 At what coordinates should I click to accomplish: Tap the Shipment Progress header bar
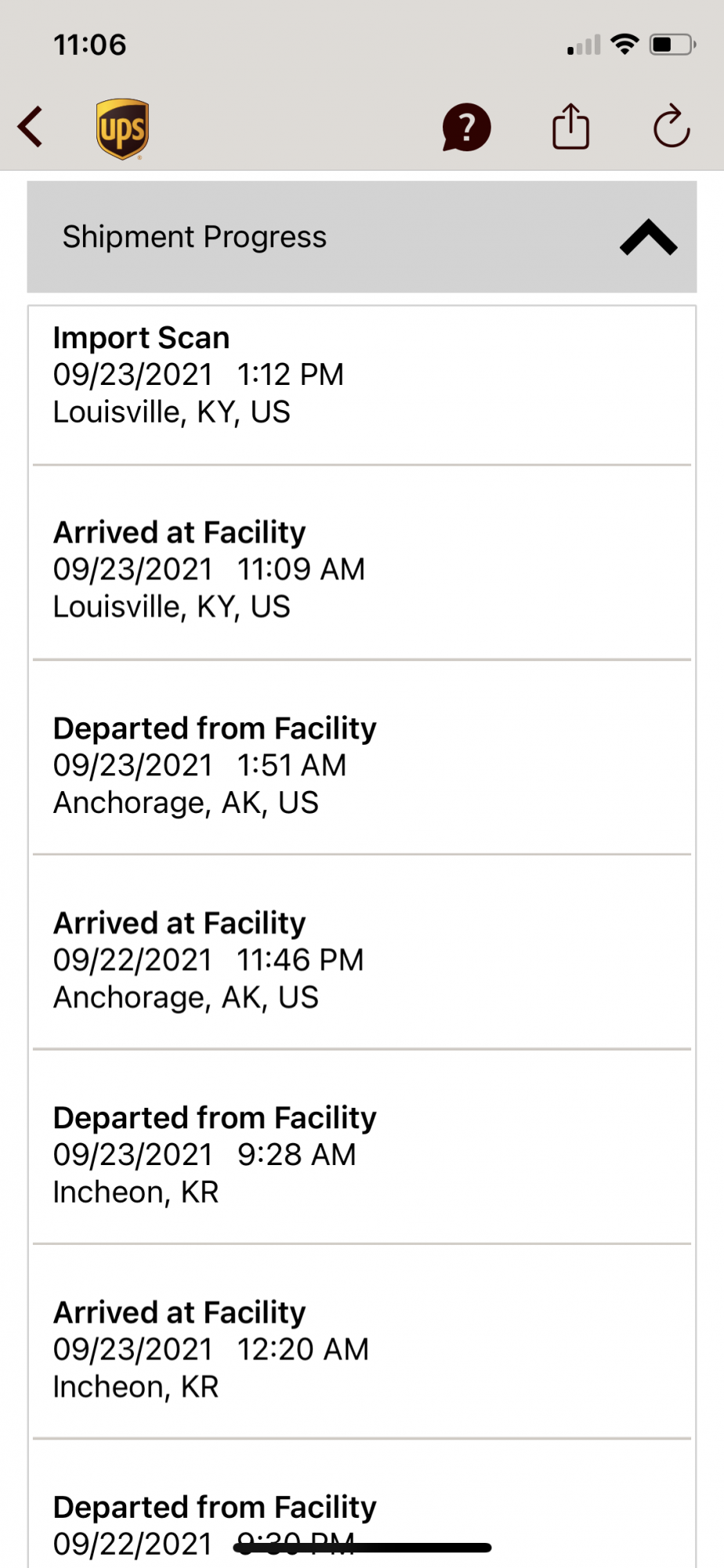tap(362, 237)
